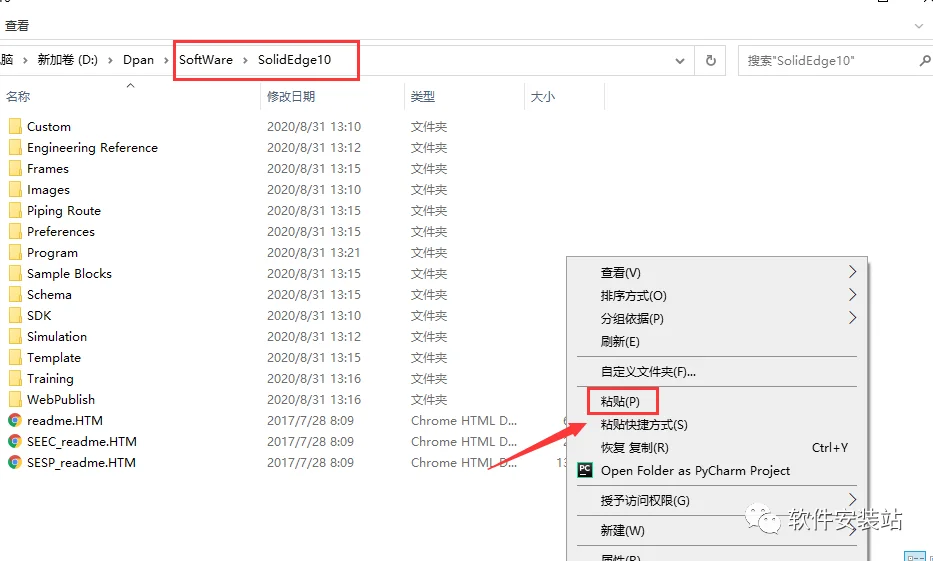Click the Custom folder icon
This screenshot has height=561, width=933.
pos(15,127)
